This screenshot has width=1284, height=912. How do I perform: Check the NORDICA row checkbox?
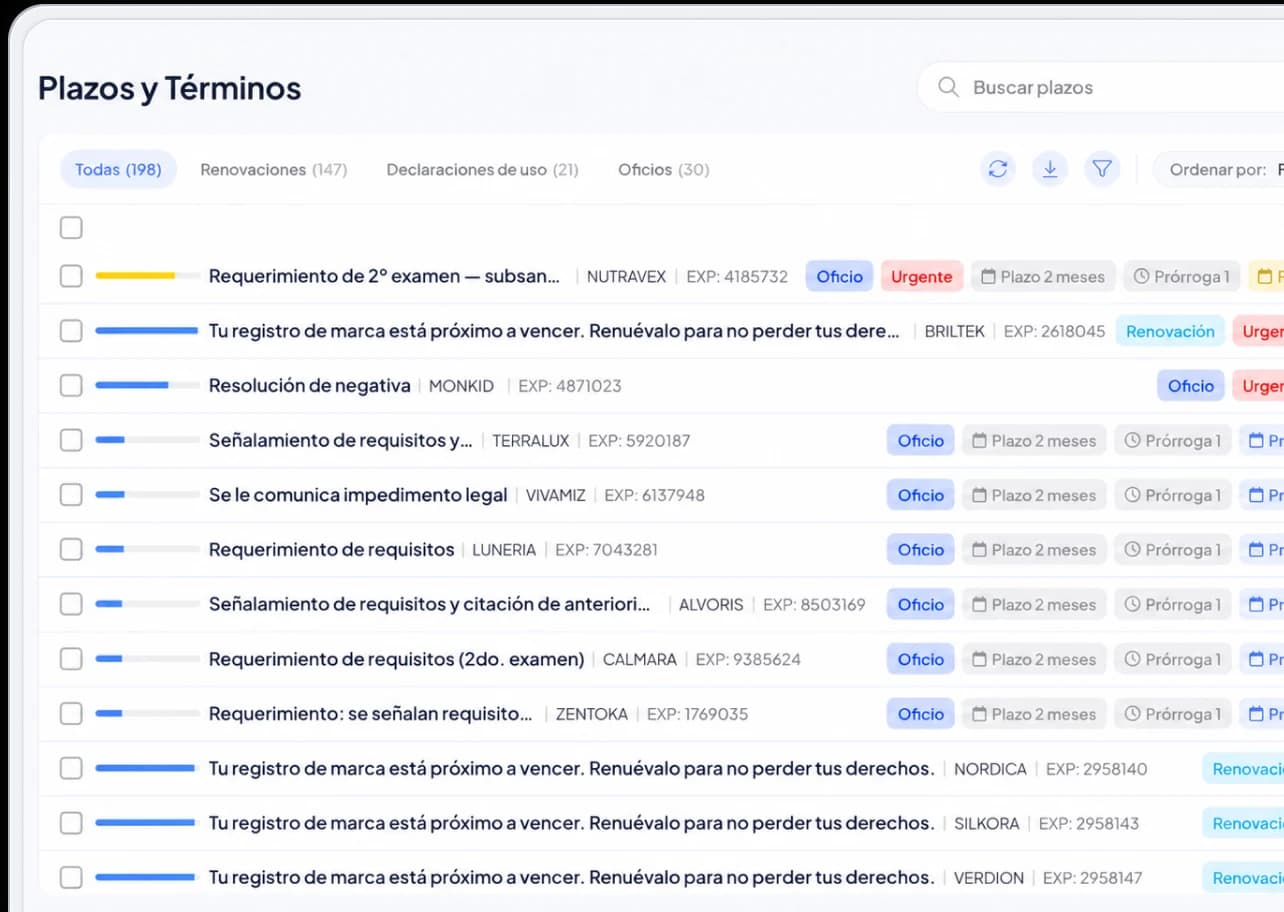pos(71,768)
